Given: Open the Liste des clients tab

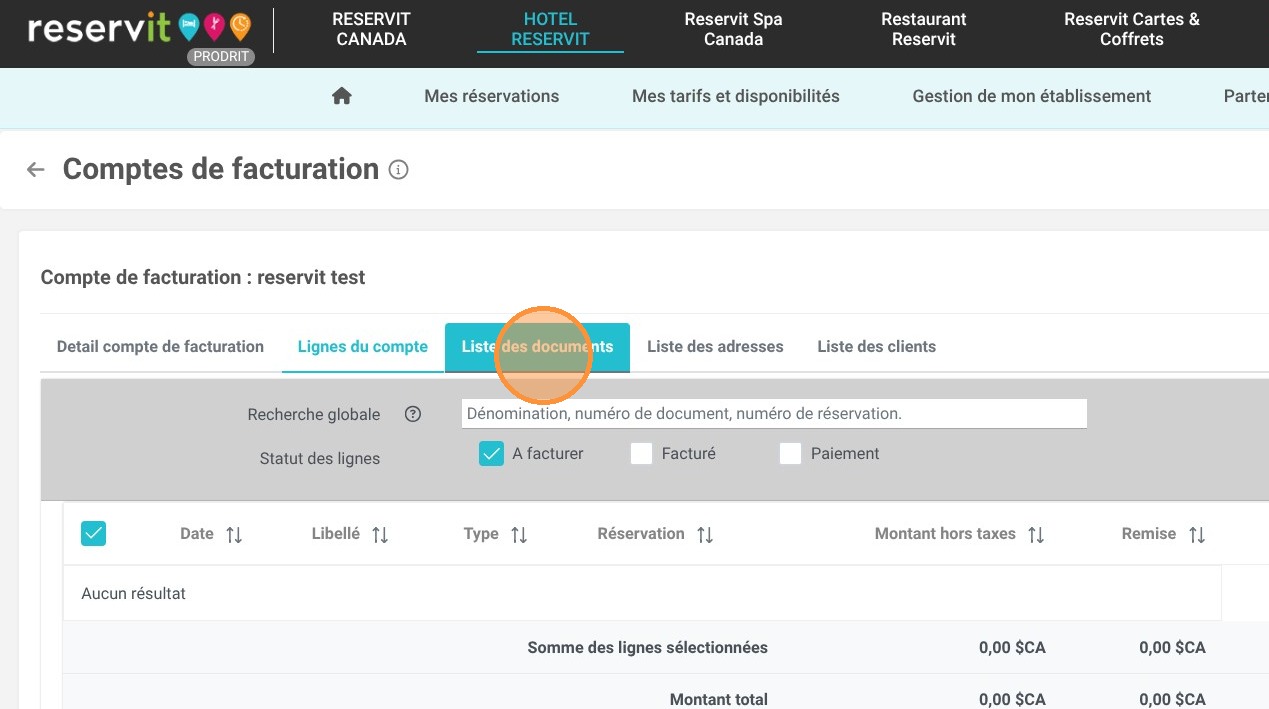Looking at the screenshot, I should 877,347.
